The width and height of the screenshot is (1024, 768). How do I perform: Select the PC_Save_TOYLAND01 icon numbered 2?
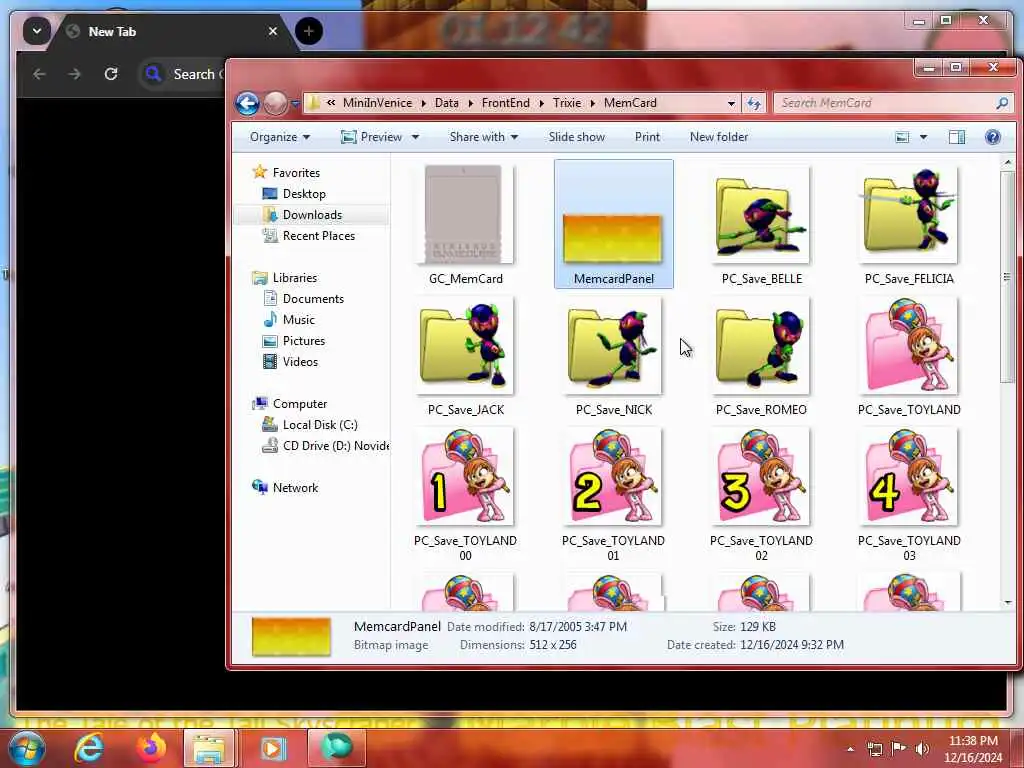pyautogui.click(x=614, y=476)
